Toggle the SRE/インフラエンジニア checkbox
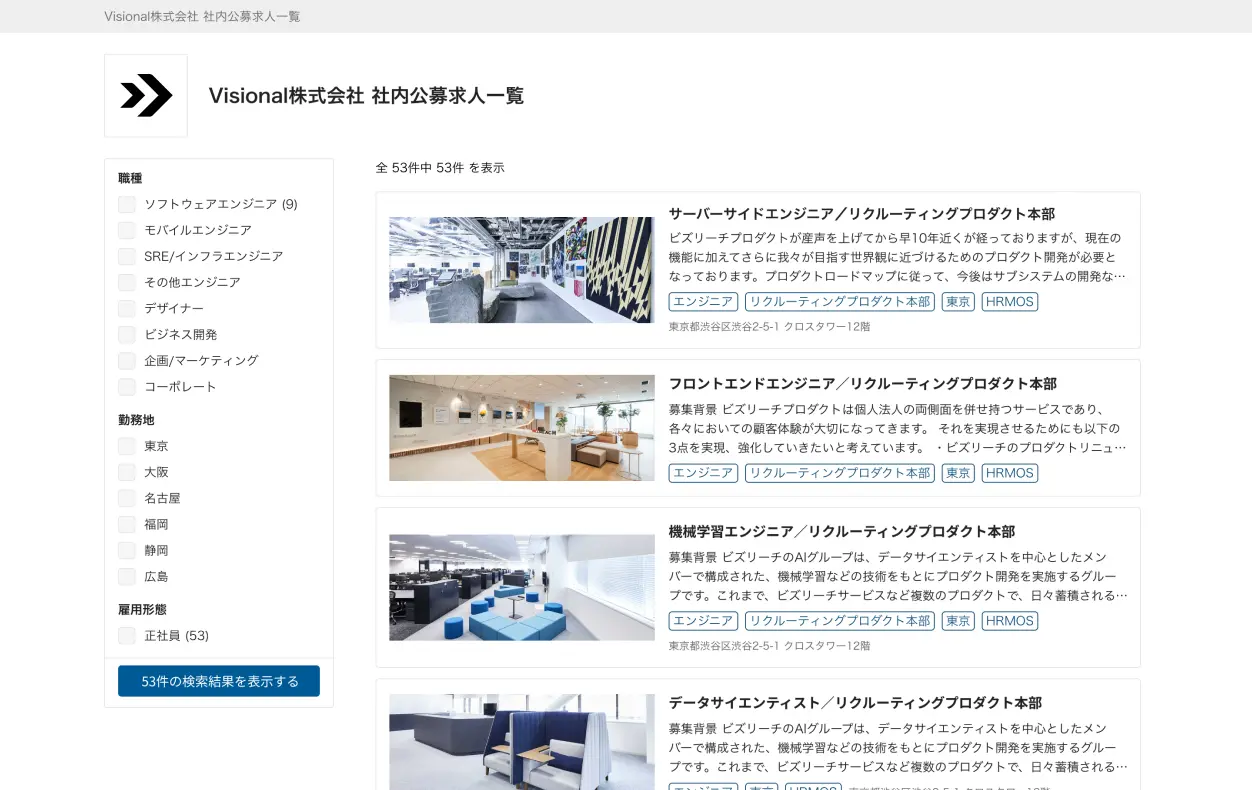1252x790 pixels. 127,256
